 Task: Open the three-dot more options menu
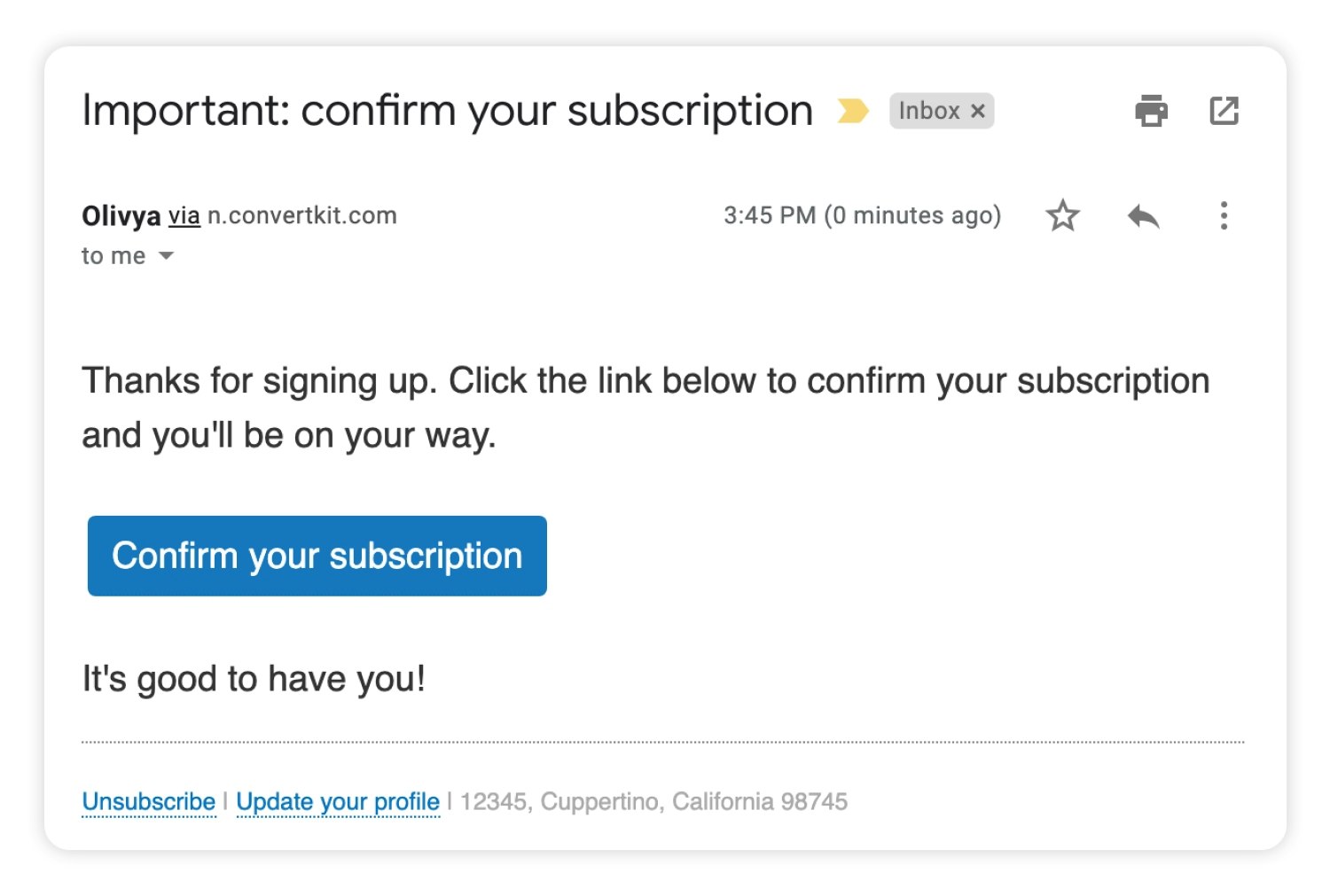tap(1224, 215)
